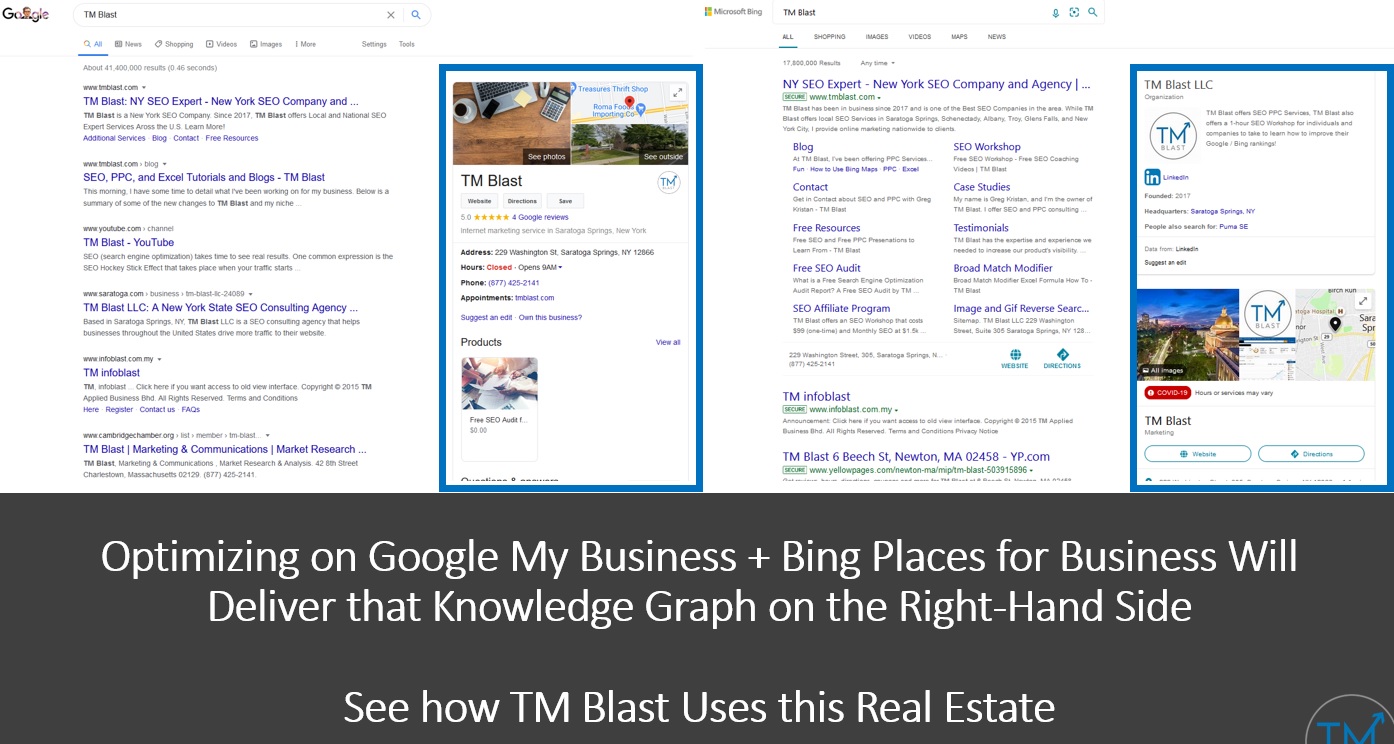Click the Directions button in Google's panel
Viewport: 1394px width, 744px height.
[x=522, y=201]
